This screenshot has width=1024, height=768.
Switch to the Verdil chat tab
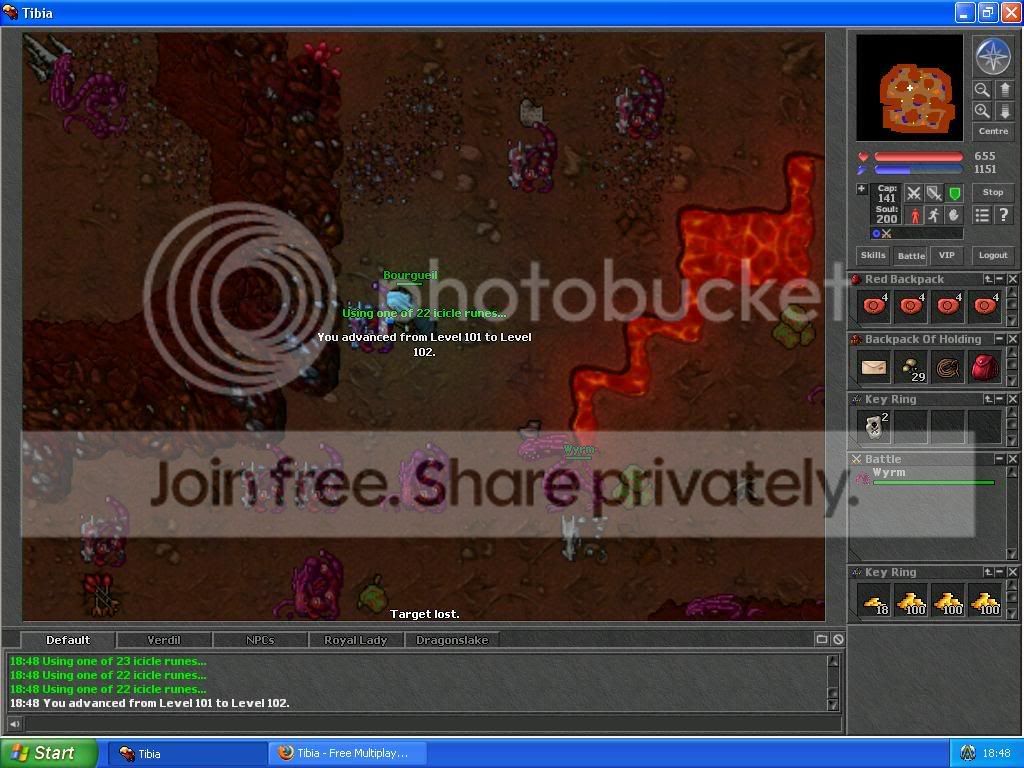[164, 640]
